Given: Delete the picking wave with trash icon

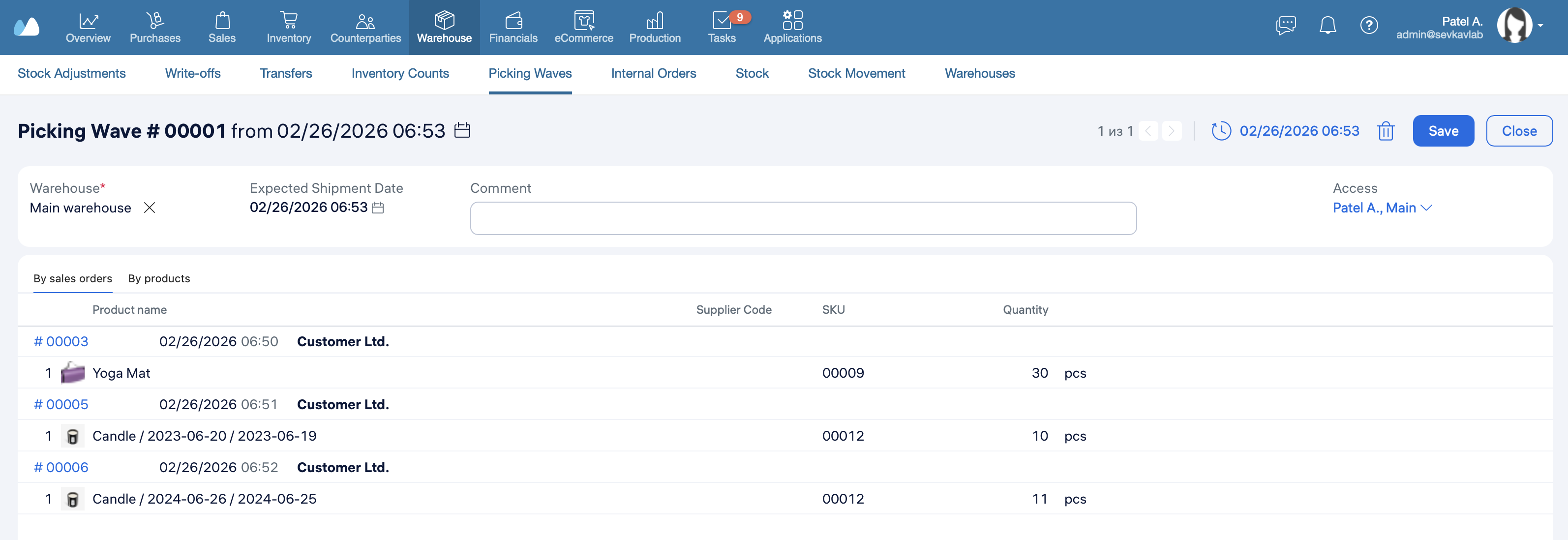Looking at the screenshot, I should pos(1386,131).
